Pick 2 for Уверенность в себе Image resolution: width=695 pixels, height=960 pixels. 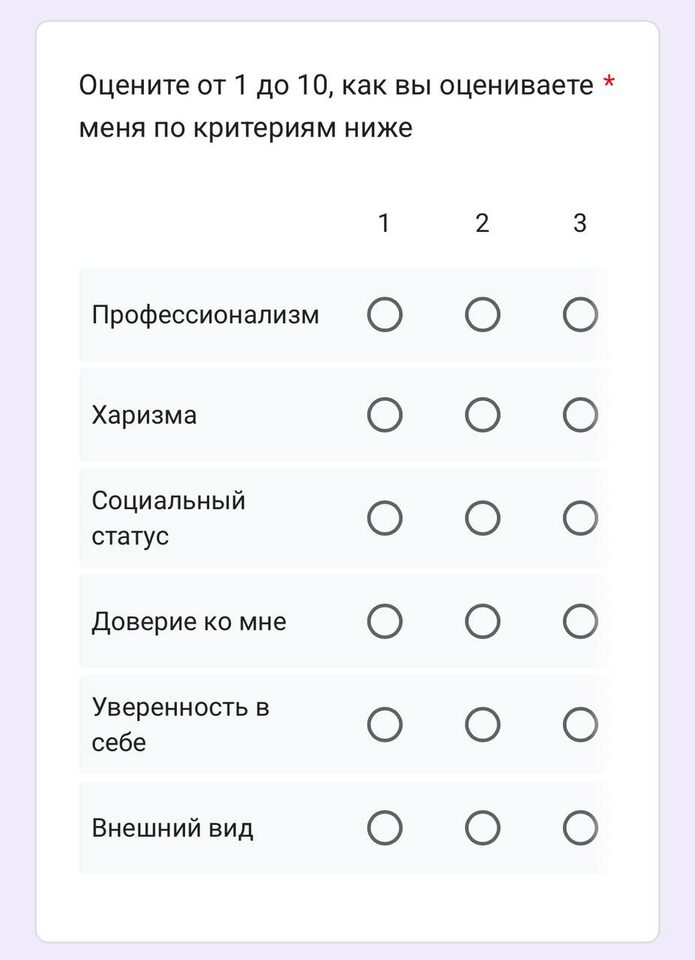tap(482, 725)
